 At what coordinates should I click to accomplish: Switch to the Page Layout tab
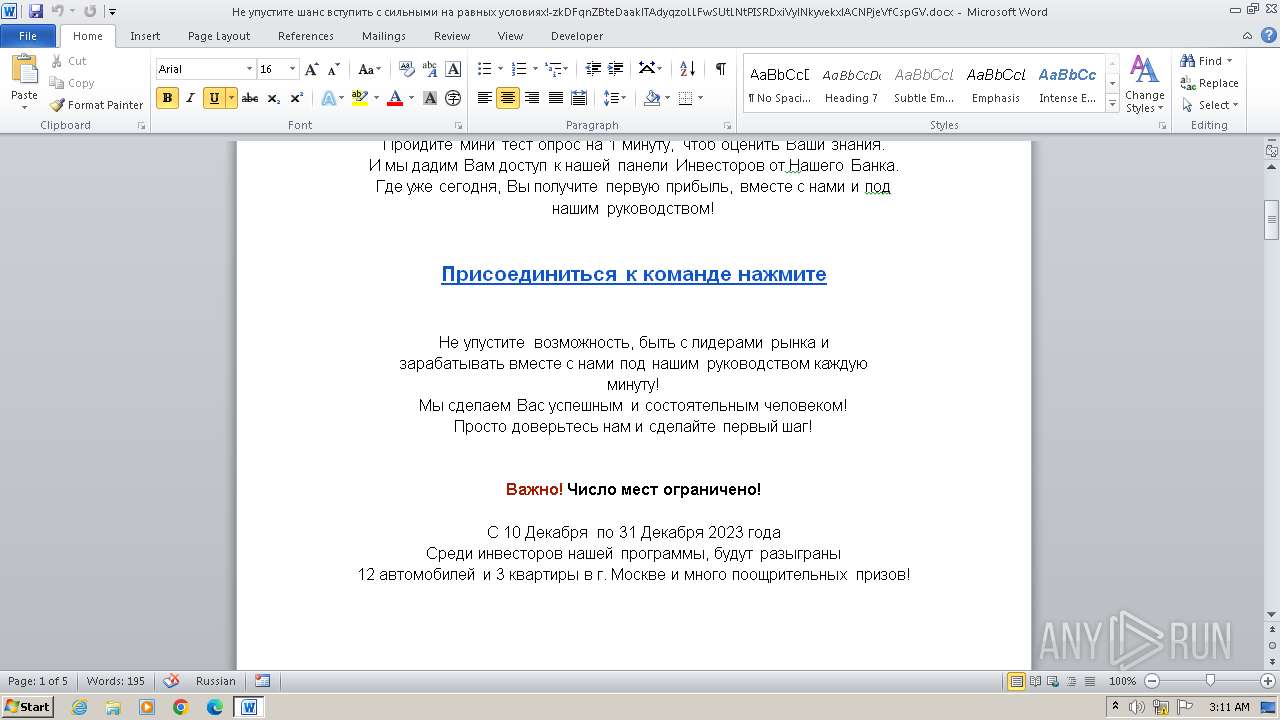click(219, 36)
